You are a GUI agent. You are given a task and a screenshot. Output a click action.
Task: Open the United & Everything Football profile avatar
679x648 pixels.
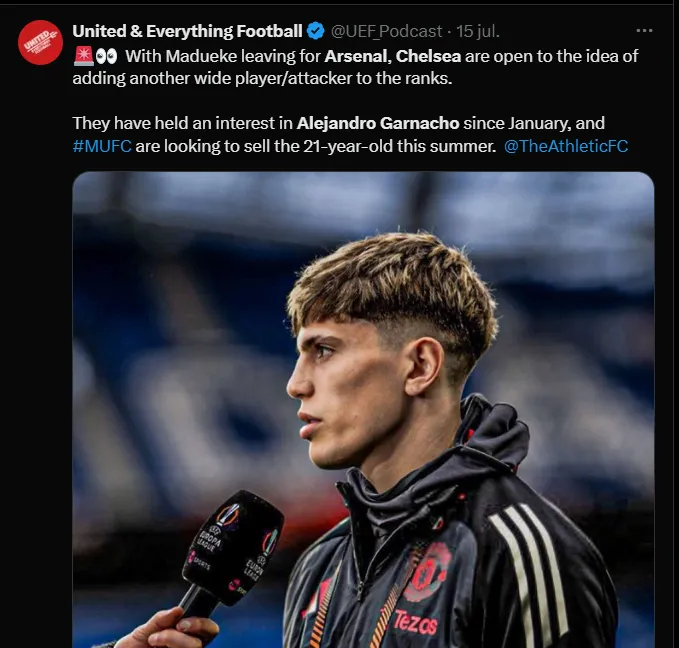40,42
